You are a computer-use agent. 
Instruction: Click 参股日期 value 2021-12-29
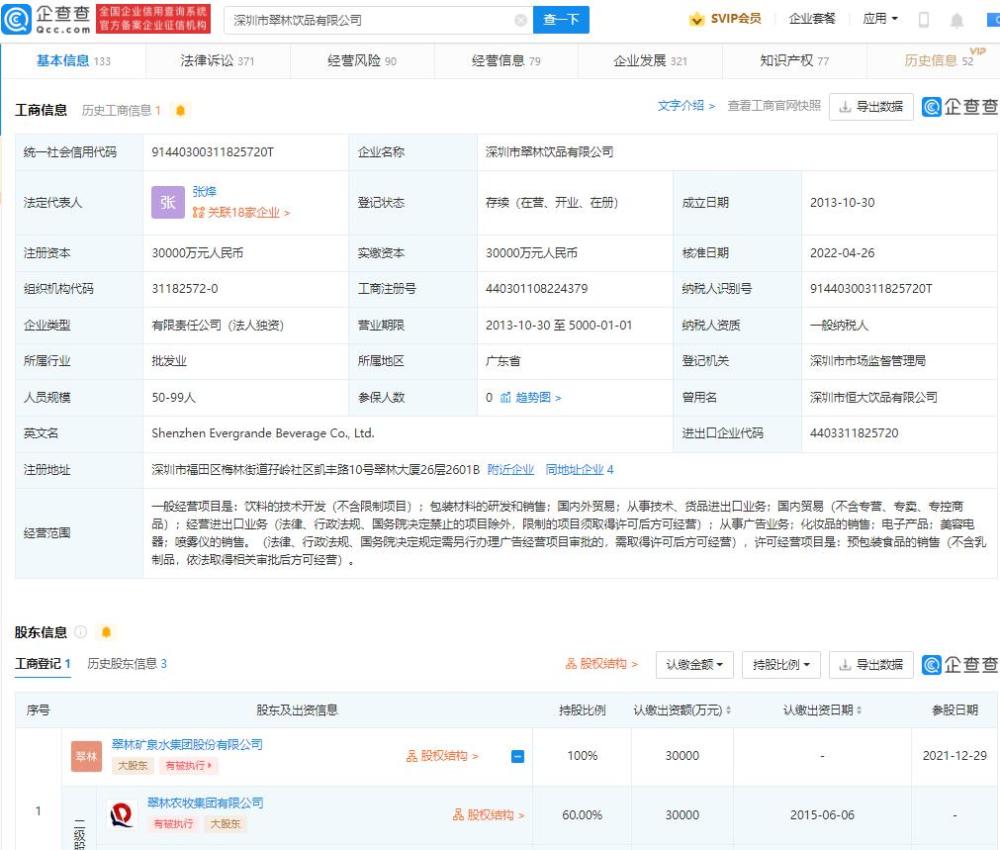954,756
